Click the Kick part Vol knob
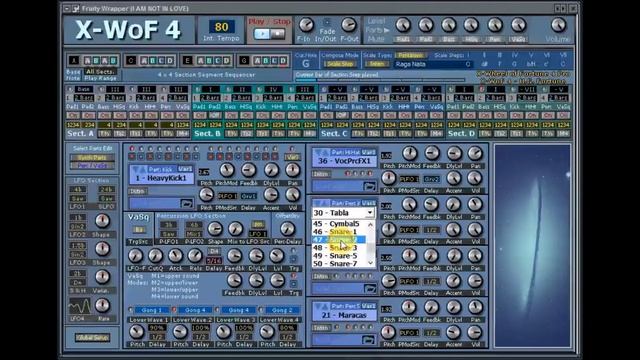 tap(293, 195)
